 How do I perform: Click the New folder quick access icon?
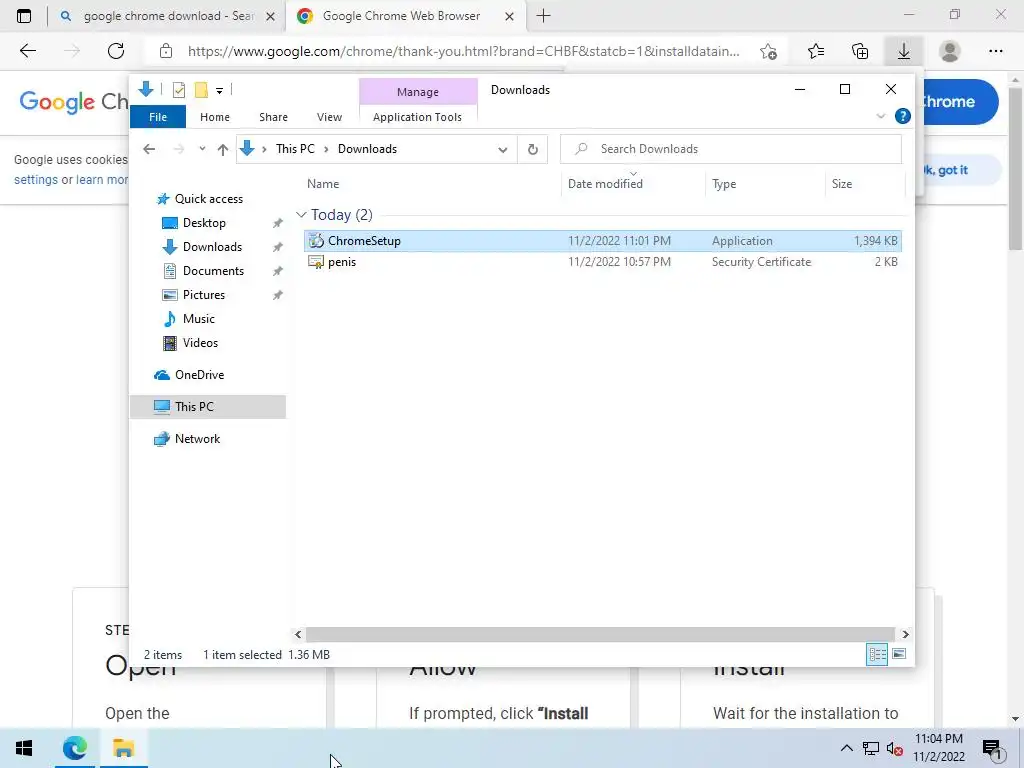(201, 90)
